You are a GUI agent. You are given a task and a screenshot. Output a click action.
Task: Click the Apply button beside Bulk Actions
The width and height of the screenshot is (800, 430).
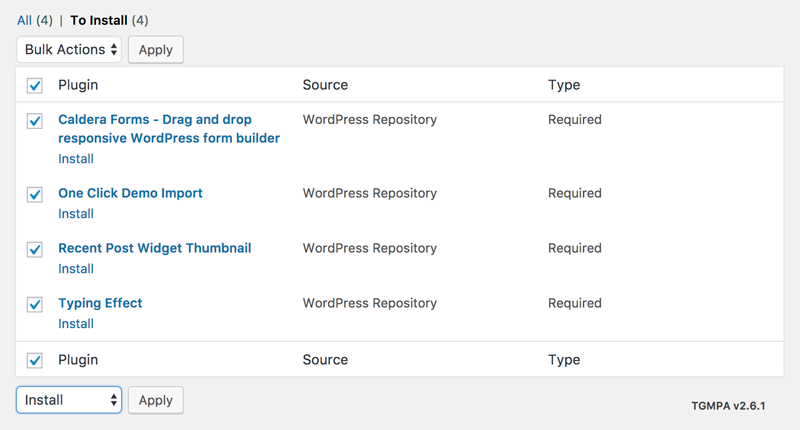click(x=156, y=49)
